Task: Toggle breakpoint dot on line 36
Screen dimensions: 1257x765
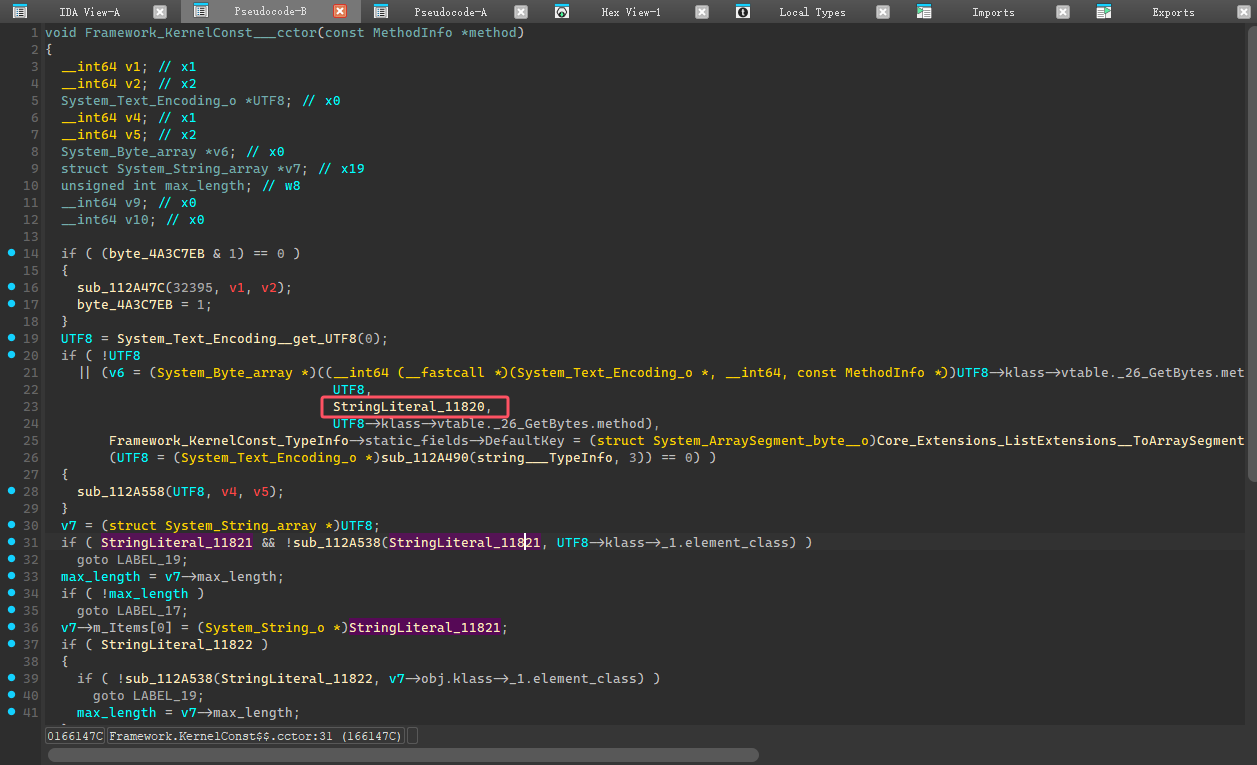Action: coord(9,627)
